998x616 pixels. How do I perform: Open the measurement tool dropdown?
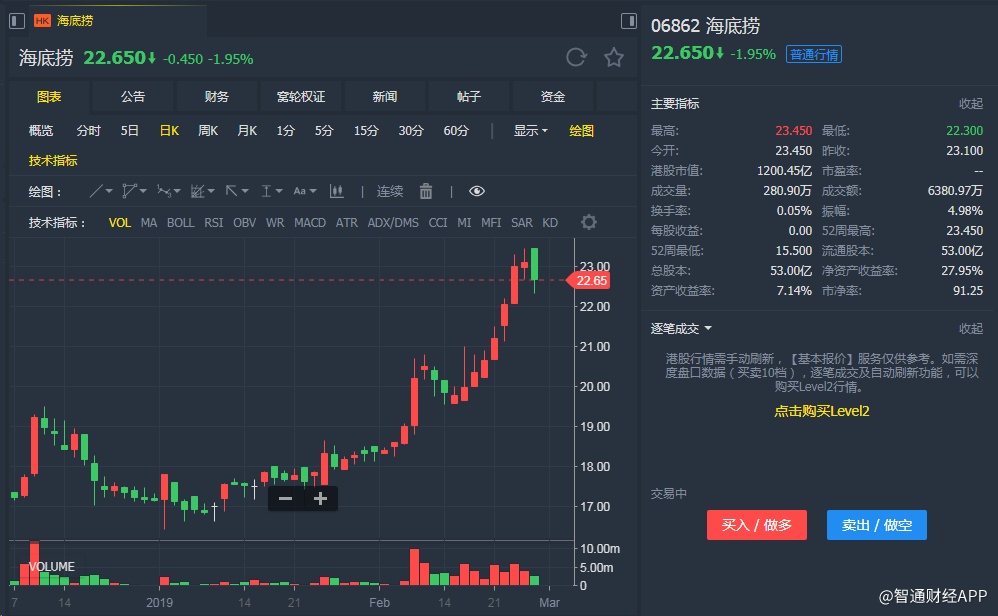(x=271, y=191)
